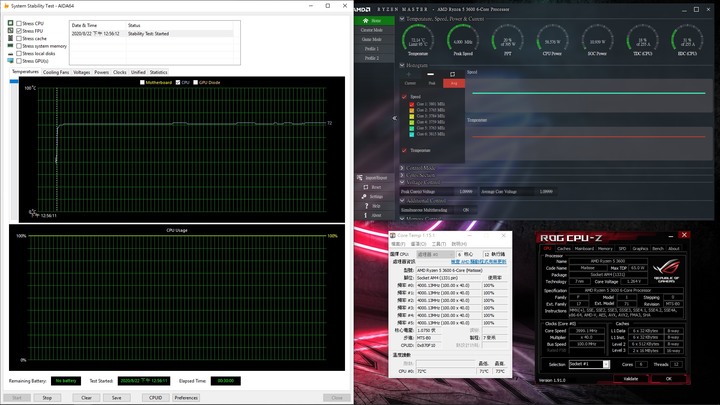Collapse the Ryzen Master sidebar with the double arrow
The height and width of the screenshot is (405, 720).
click(394, 118)
